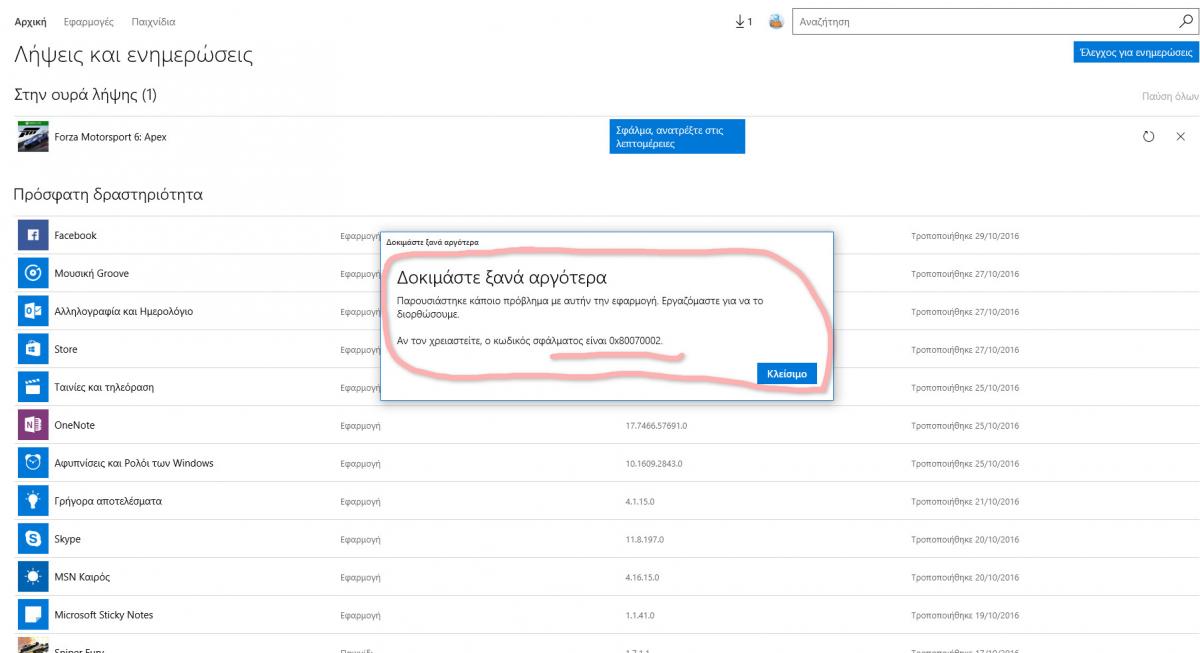Select the Skype app name
Screen dimensions: 1200x653
[67, 540]
